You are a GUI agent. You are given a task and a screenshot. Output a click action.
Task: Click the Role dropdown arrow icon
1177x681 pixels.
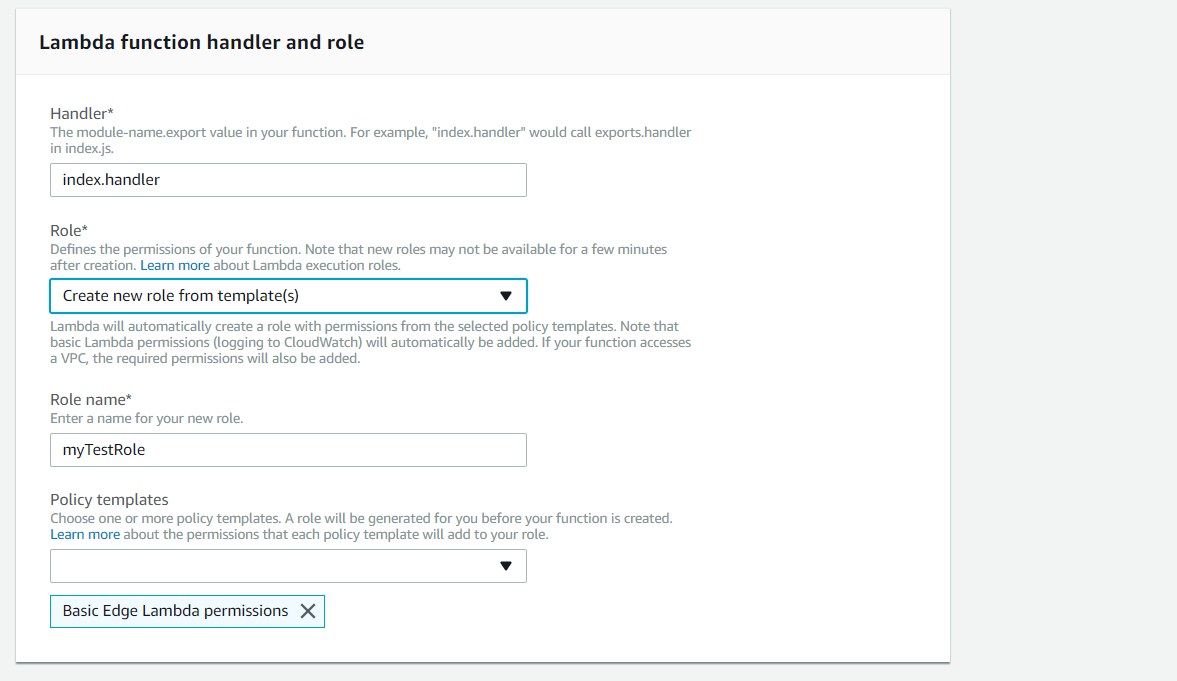click(x=506, y=296)
